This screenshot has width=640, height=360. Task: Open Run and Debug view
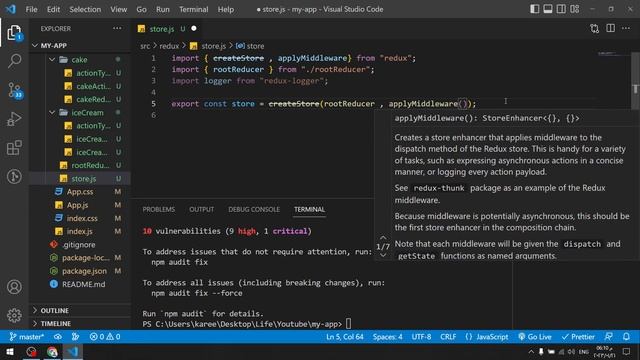pos(14,119)
